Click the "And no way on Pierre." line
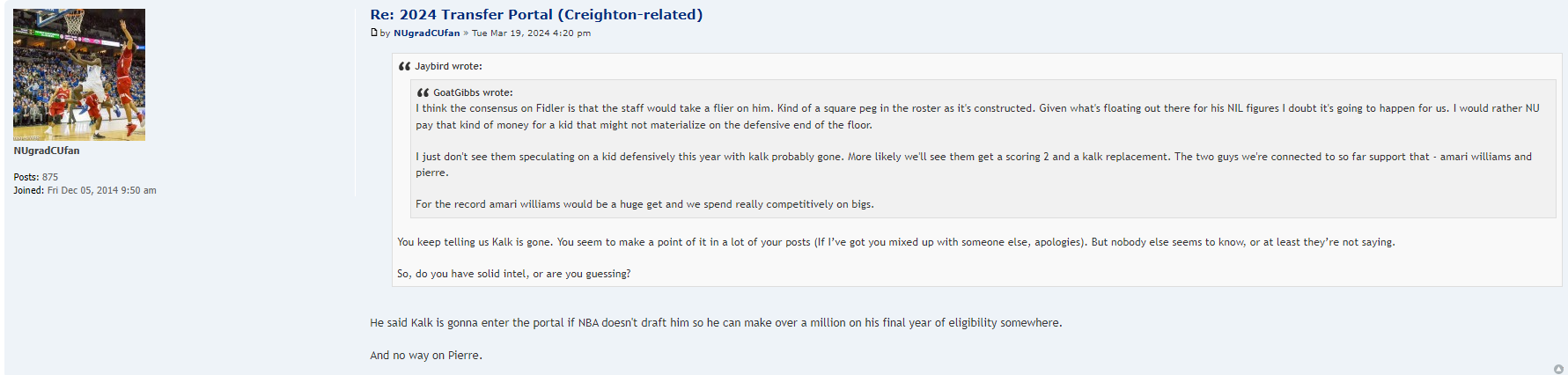The image size is (1568, 375). pos(426,356)
